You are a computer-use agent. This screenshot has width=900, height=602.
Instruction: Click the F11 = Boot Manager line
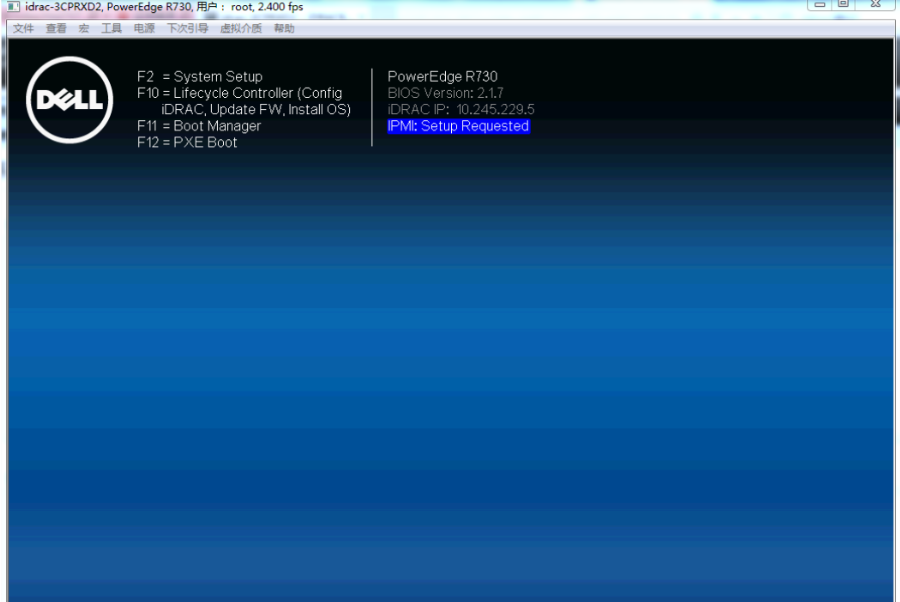pos(199,126)
